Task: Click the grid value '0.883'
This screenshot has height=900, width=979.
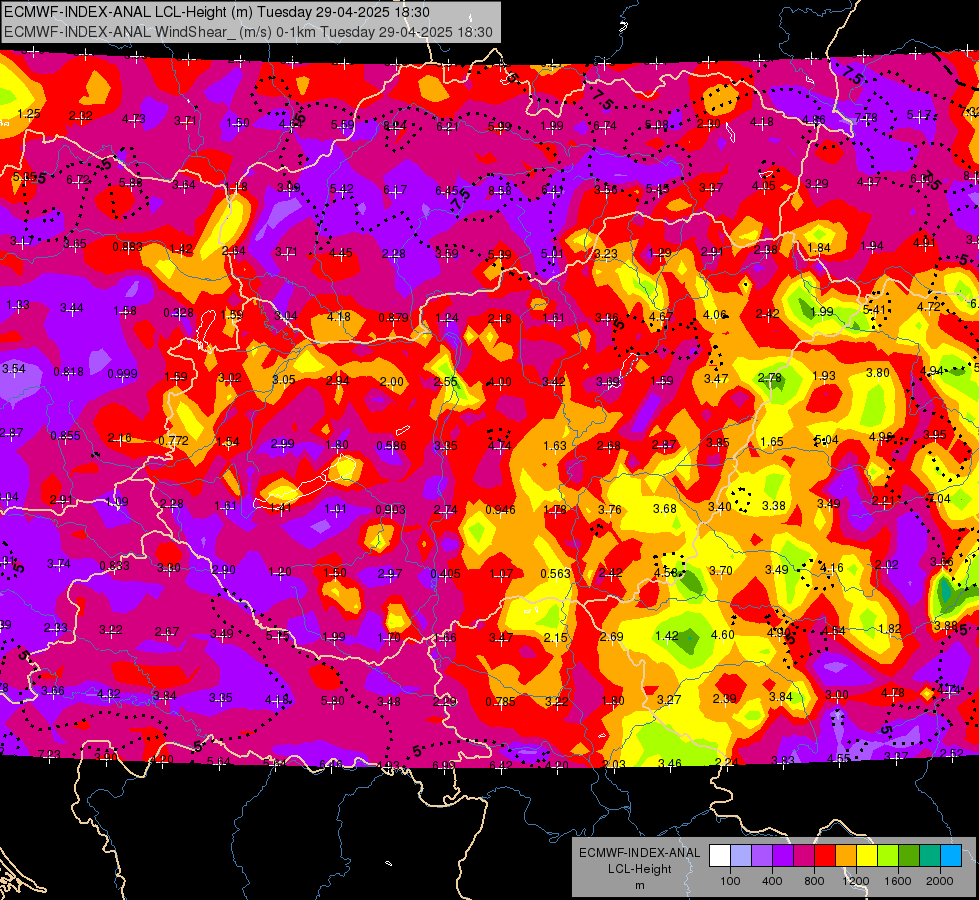Action: [x=127, y=247]
